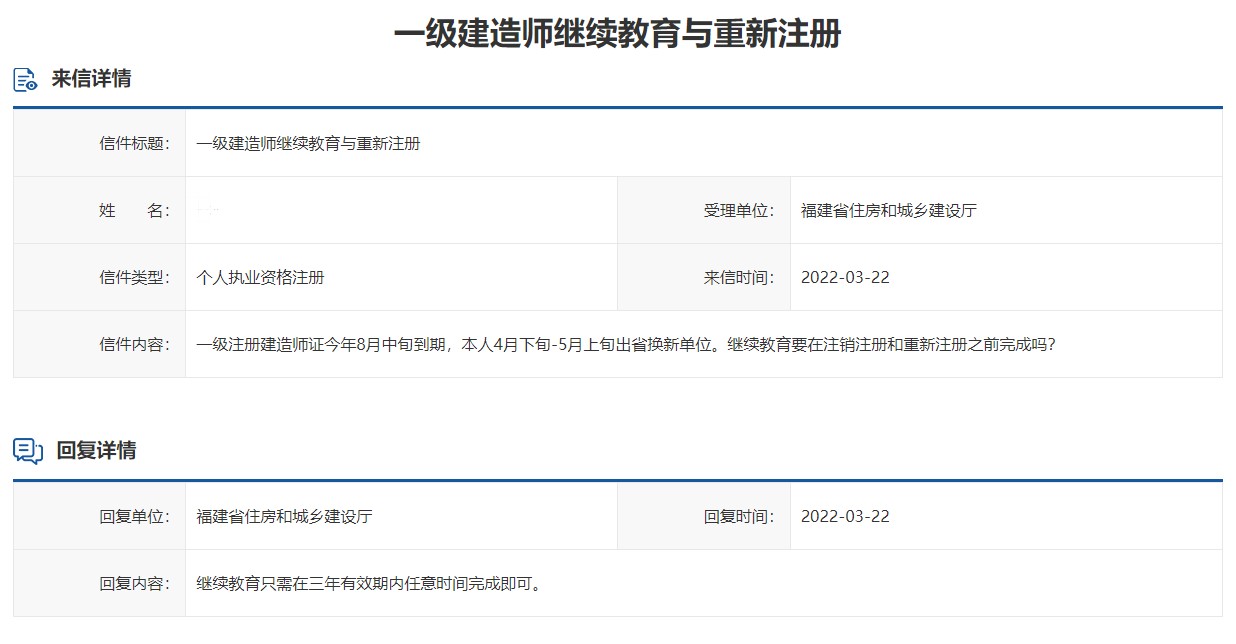
Task: Click the letter title value in the table
Action: (308, 143)
